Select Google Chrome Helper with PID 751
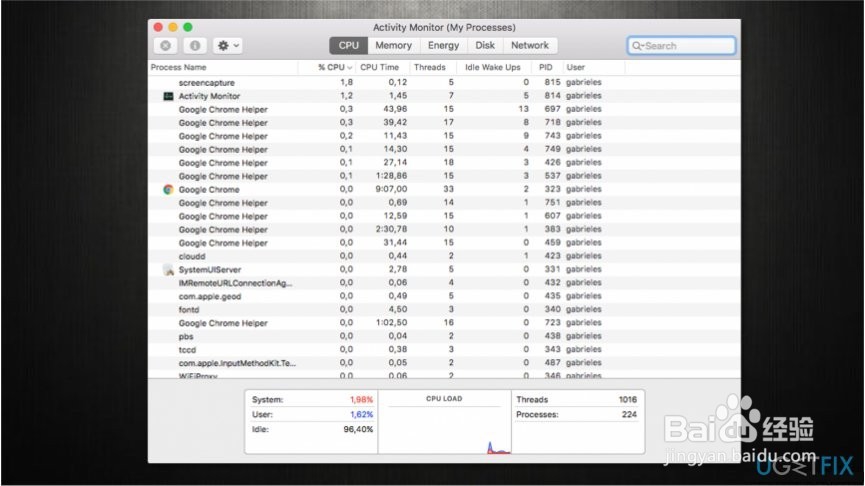Viewport: 865px width, 486px height. tap(444, 202)
